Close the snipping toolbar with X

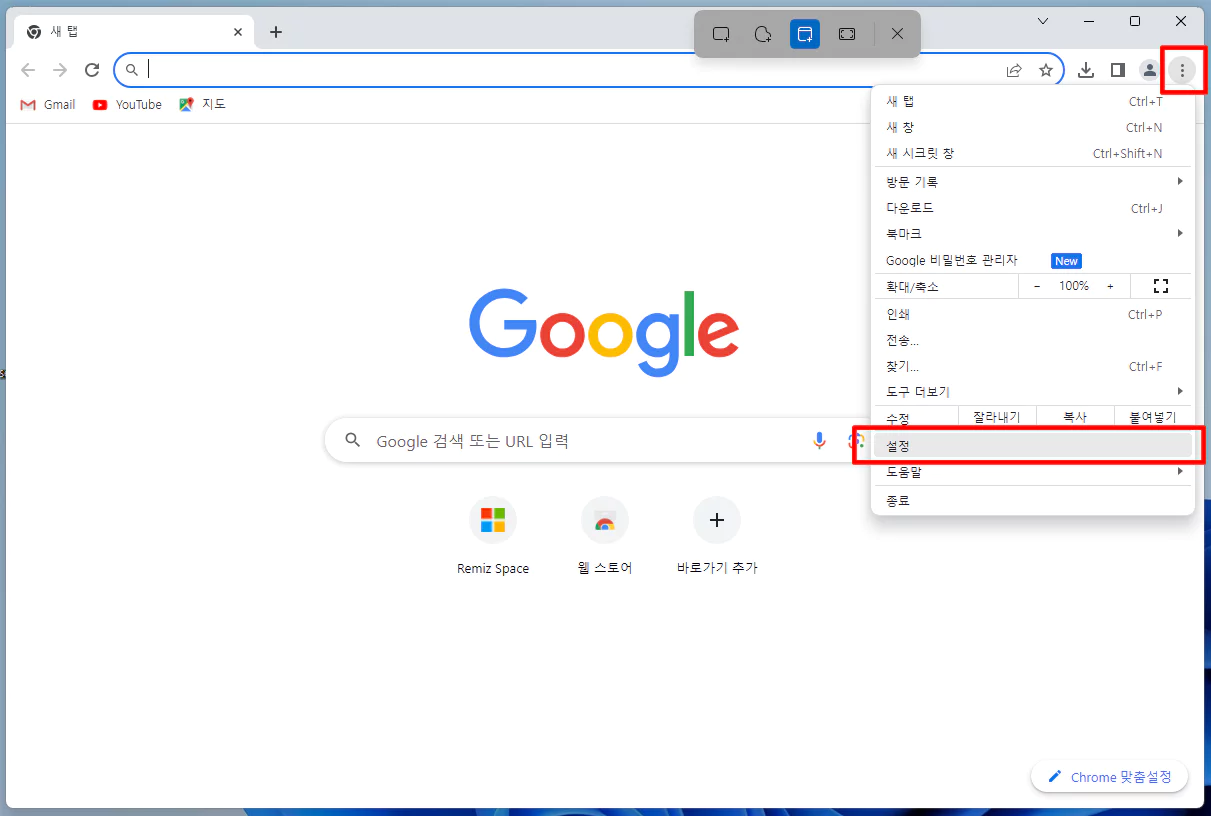pyautogui.click(x=897, y=34)
